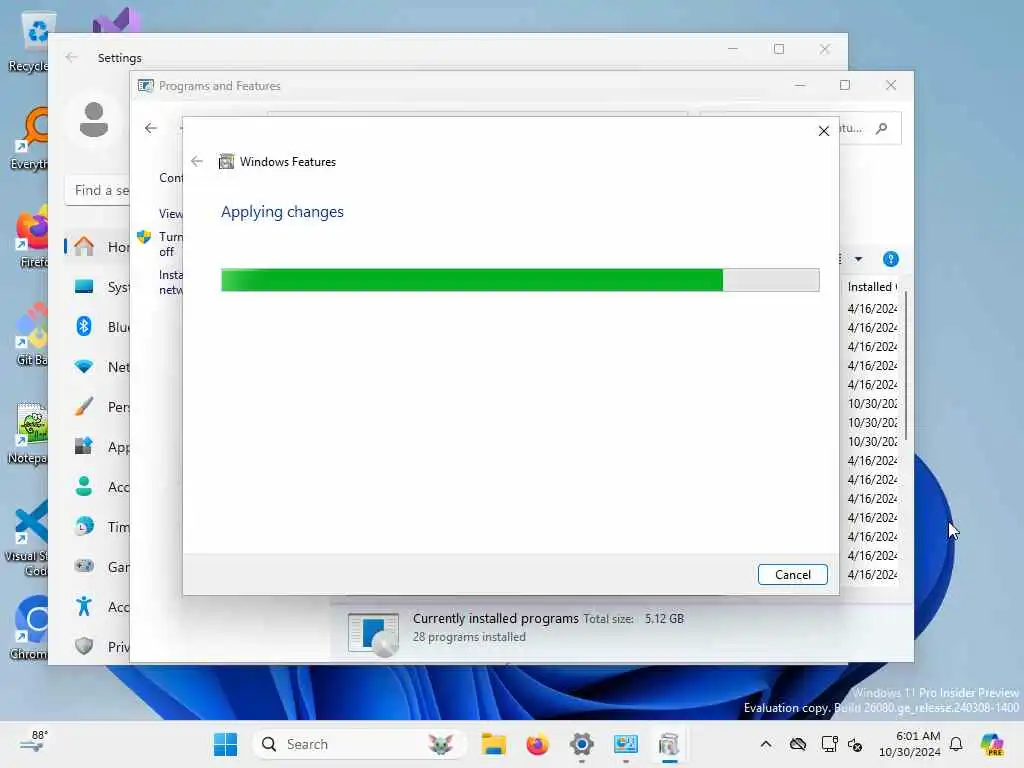Open Network section in Settings sidebar
Viewport: 1024px width, 768px height.
[x=98, y=366]
